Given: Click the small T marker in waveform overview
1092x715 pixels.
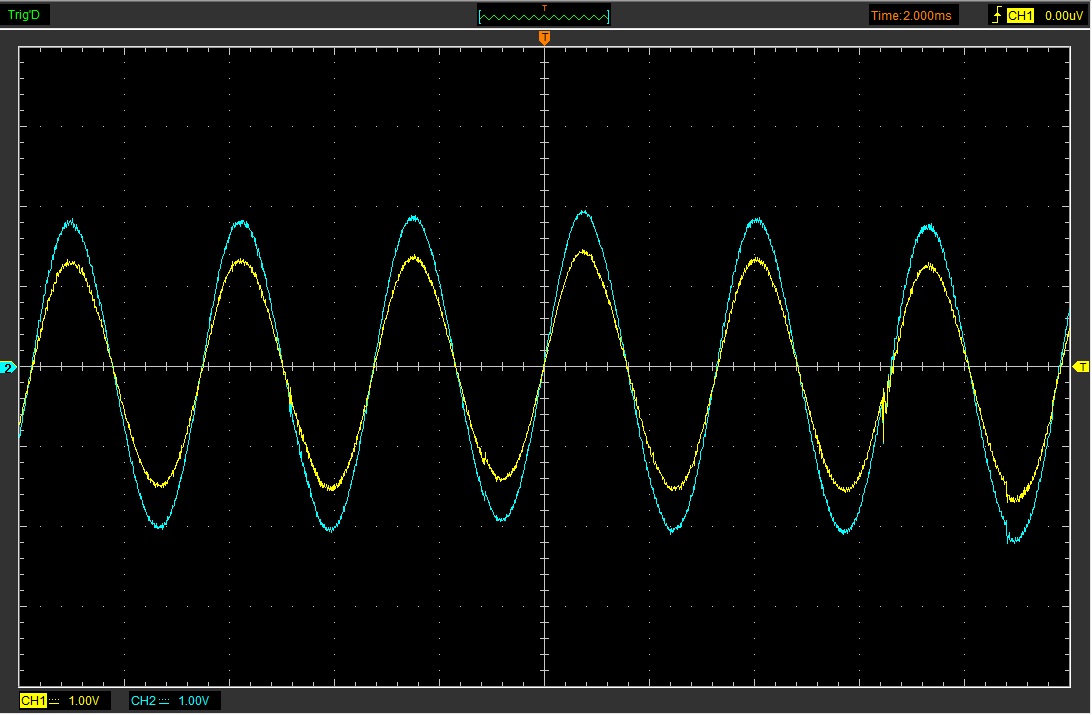Looking at the screenshot, I should [545, 8].
